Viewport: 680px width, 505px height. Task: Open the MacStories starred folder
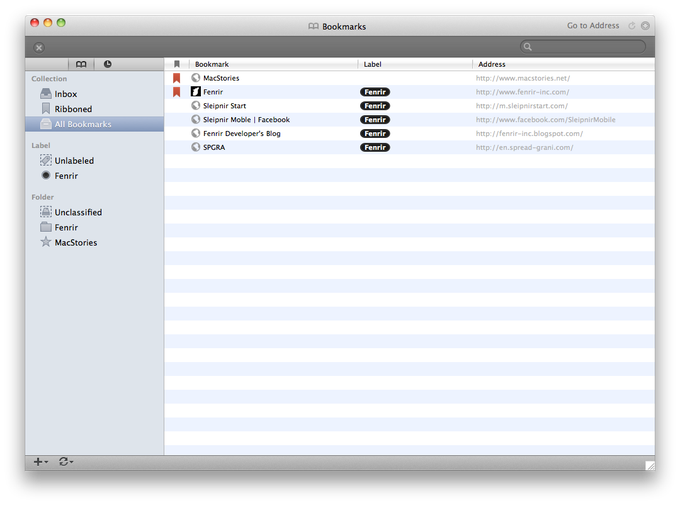click(95, 243)
